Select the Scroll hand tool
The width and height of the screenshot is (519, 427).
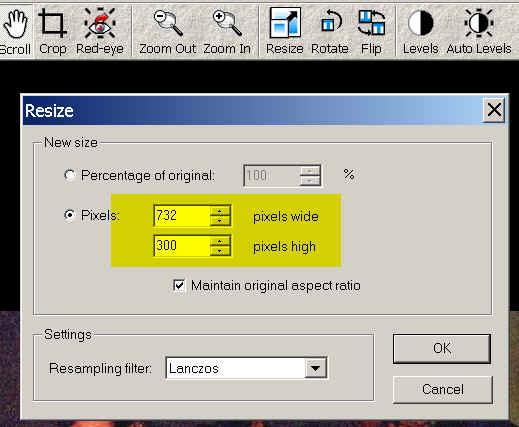click(15, 32)
